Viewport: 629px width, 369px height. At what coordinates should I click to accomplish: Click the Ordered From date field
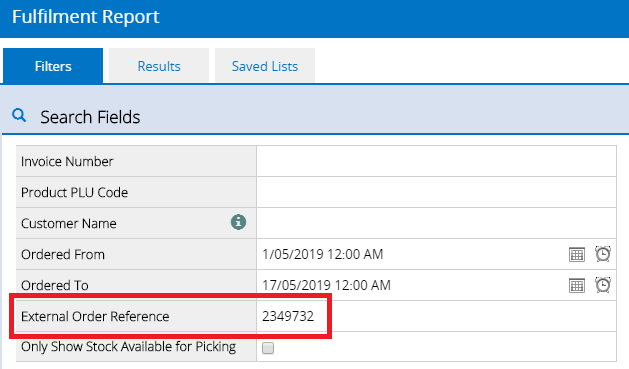(x=411, y=254)
